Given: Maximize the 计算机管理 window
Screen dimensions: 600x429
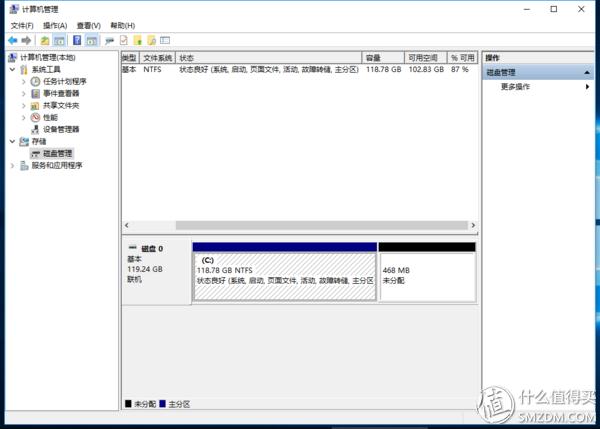Looking at the screenshot, I should click(554, 9).
